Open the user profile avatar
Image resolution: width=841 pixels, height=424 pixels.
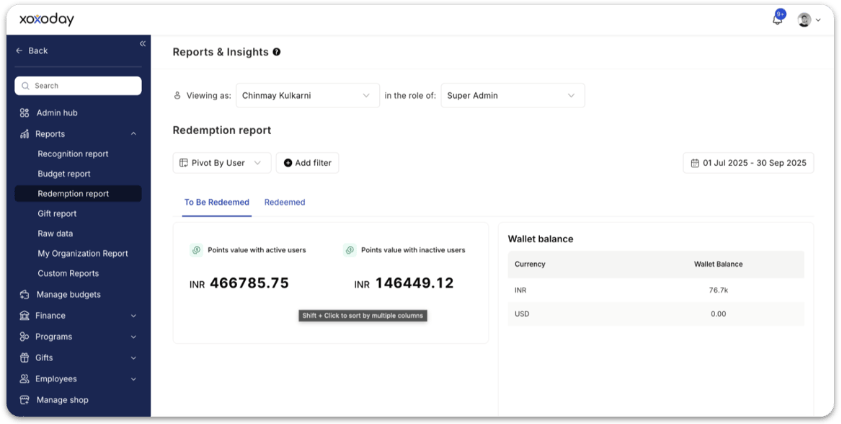804,20
